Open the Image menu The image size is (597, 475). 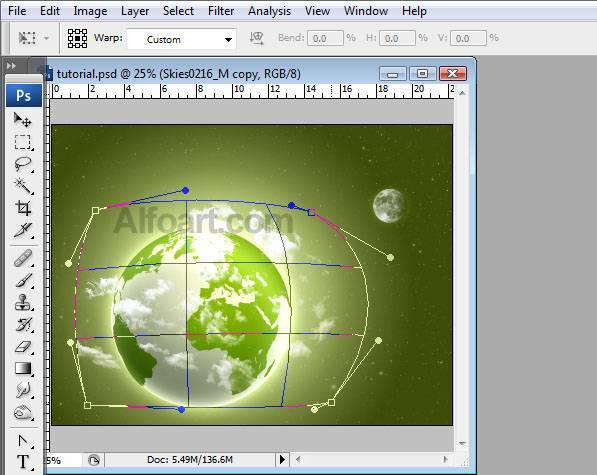click(90, 11)
